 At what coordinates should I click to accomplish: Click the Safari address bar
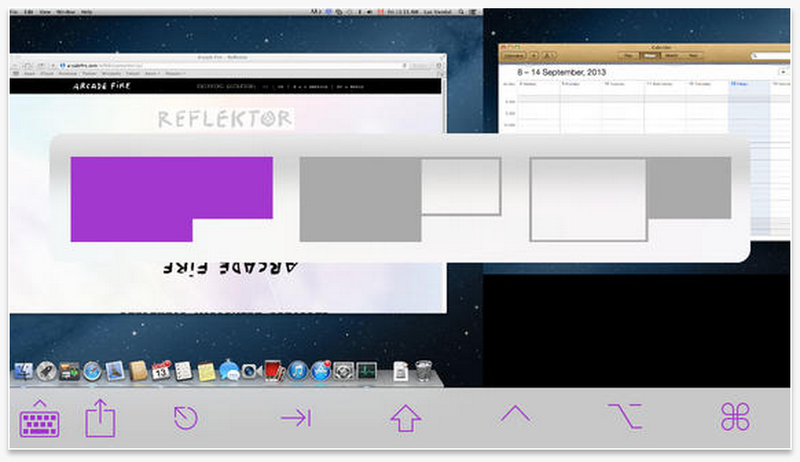(x=233, y=66)
